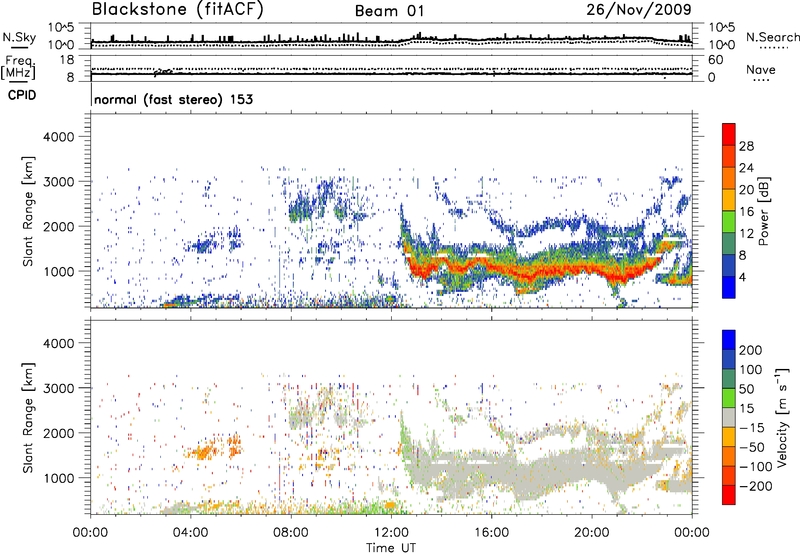
Task: Click the red top of power colorbar
Action: 729,135
